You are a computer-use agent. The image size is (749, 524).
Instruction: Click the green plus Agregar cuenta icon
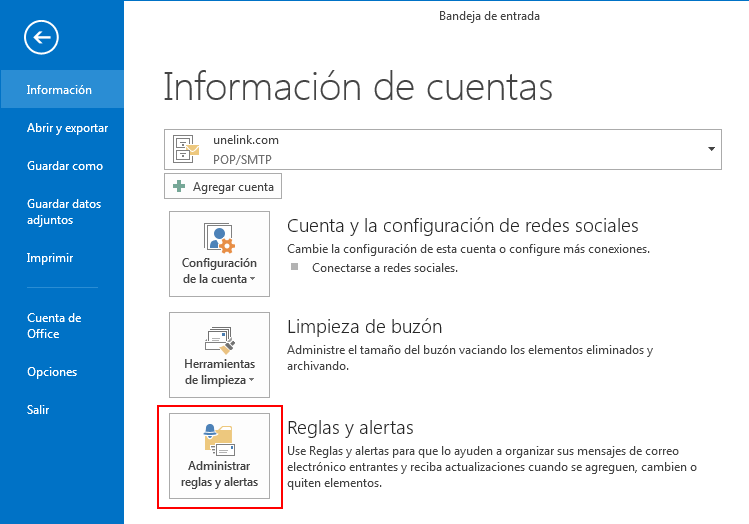179,186
